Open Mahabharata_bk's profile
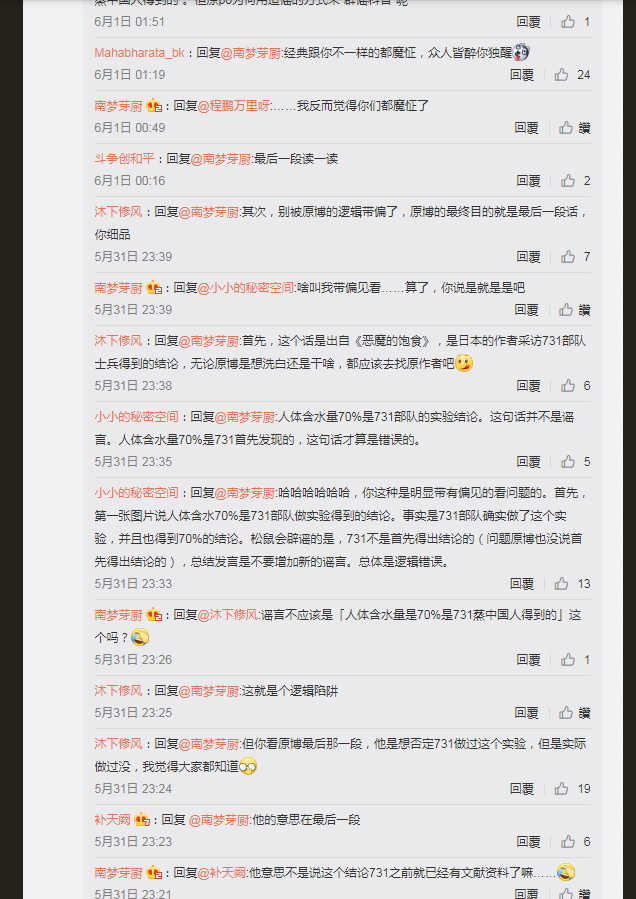This screenshot has width=636, height=899. (x=139, y=53)
